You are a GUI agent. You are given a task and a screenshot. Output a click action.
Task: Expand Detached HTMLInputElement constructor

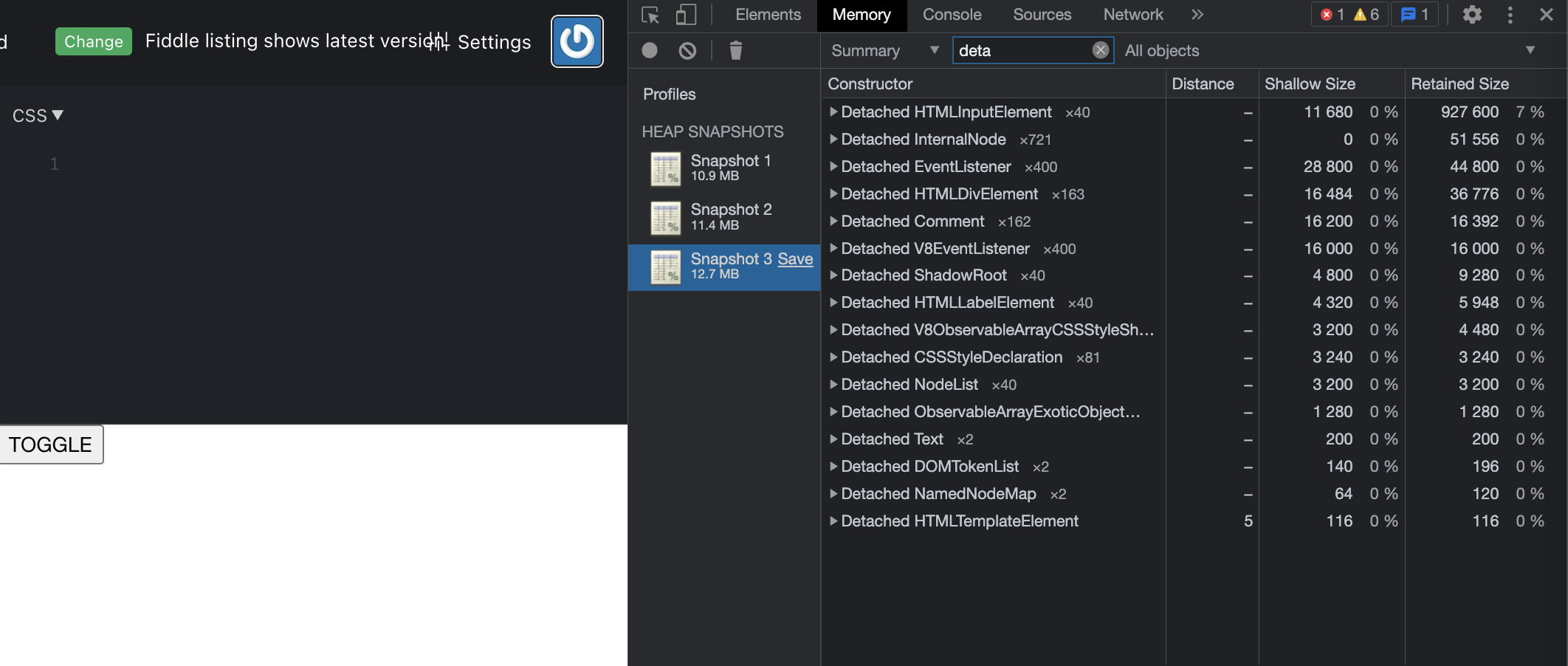(x=834, y=112)
